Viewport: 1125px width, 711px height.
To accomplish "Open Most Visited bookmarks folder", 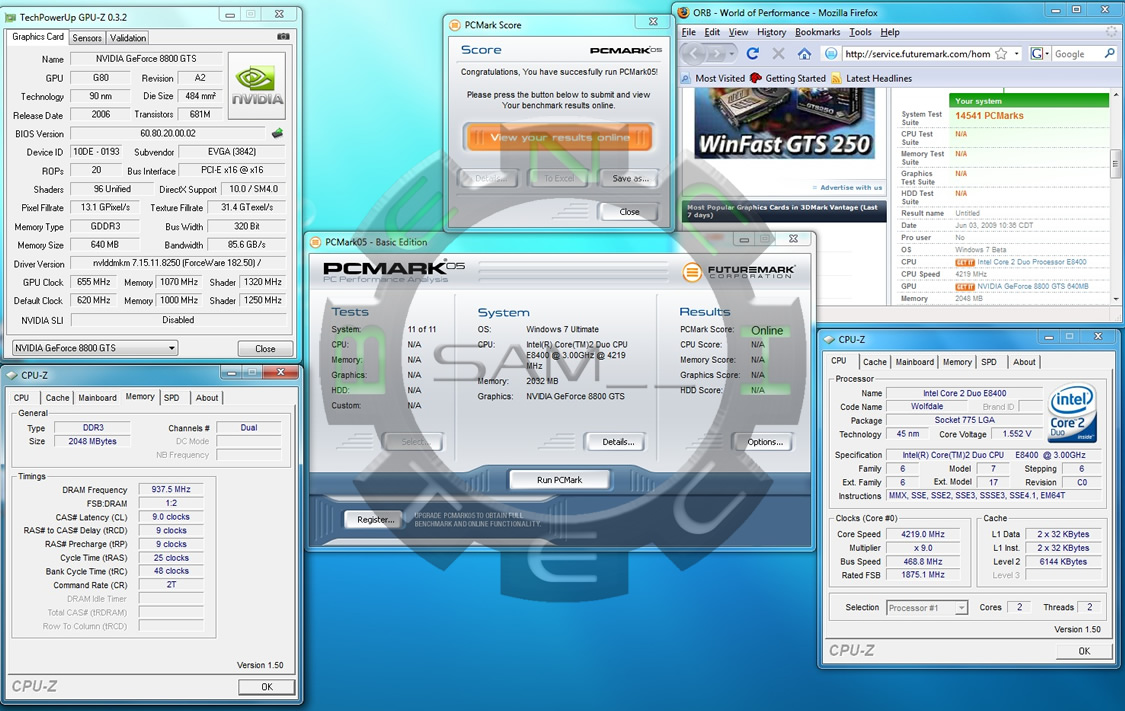I will point(713,78).
